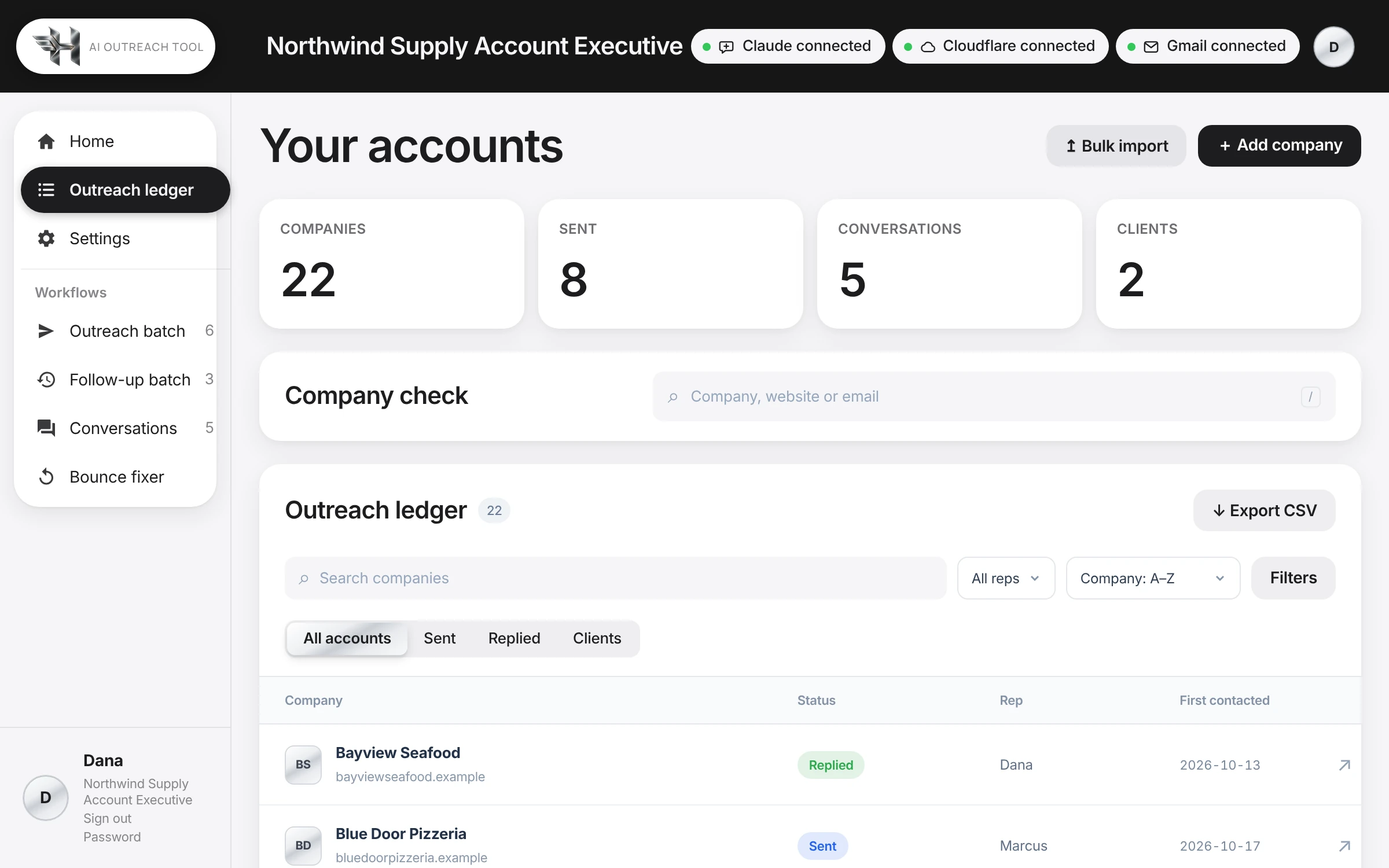Click the Cloudflare connected cloud icon
Screen dimensions: 1389x868
click(x=928, y=47)
